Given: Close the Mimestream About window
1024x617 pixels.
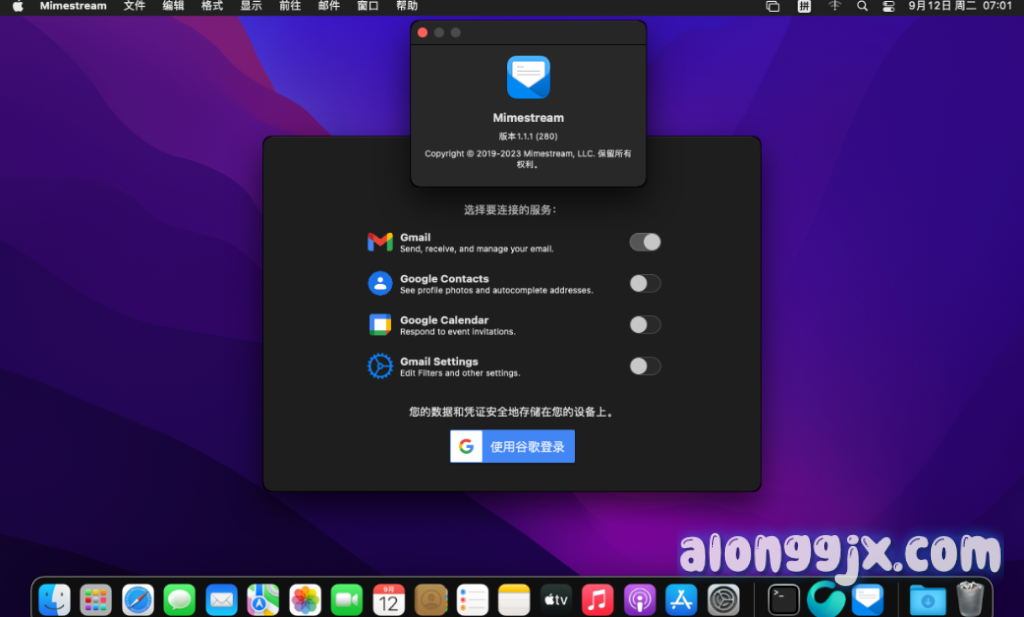Looking at the screenshot, I should [423, 33].
